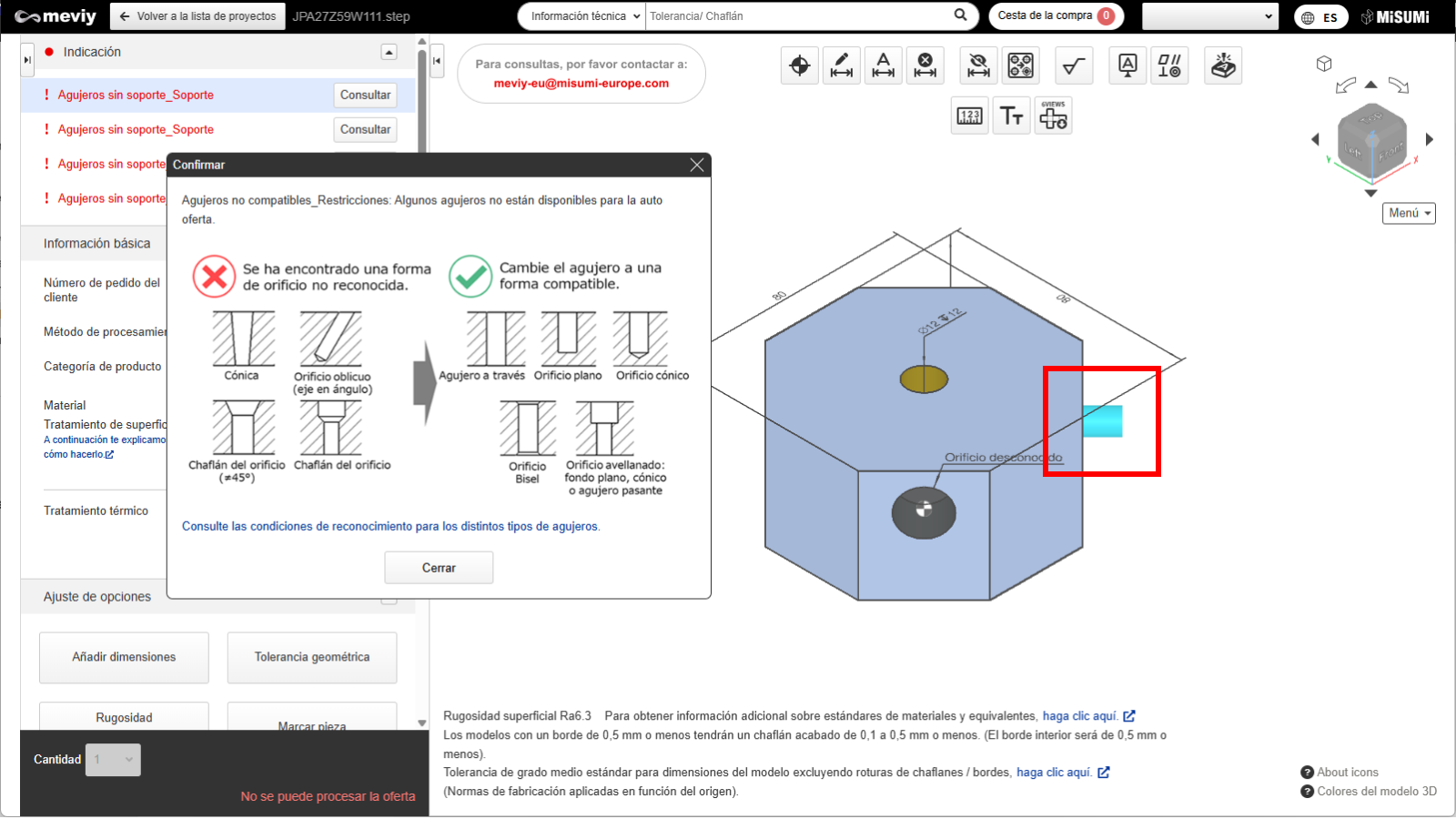Open the surface roughness checkmark tool
Screen dimensions: 1456x819
pos(1074,66)
